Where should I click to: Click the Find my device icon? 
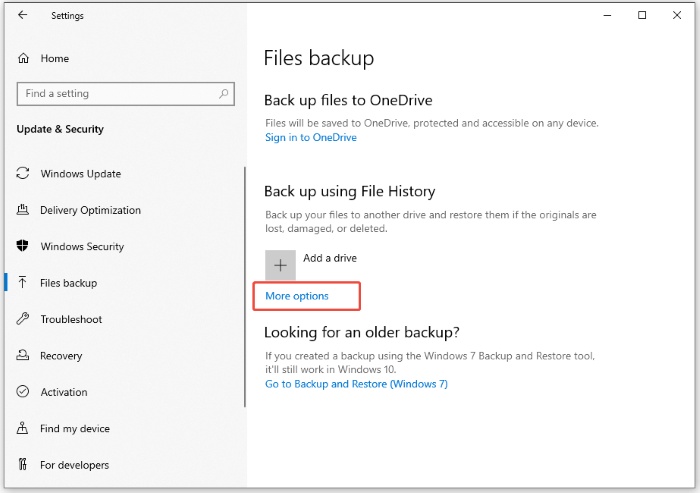(22, 428)
